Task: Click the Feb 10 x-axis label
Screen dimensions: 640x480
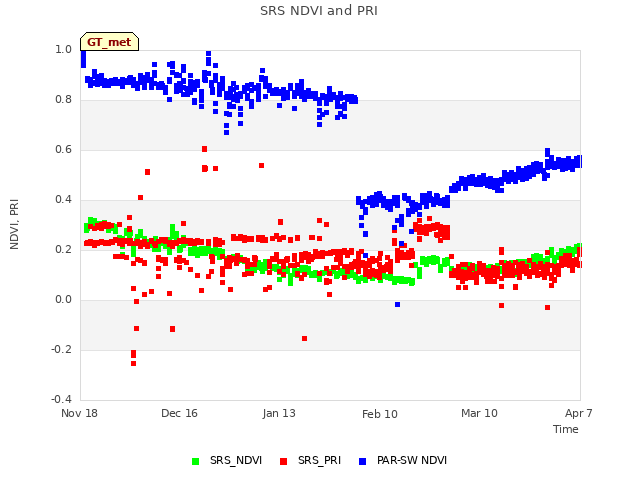Action: [x=380, y=414]
